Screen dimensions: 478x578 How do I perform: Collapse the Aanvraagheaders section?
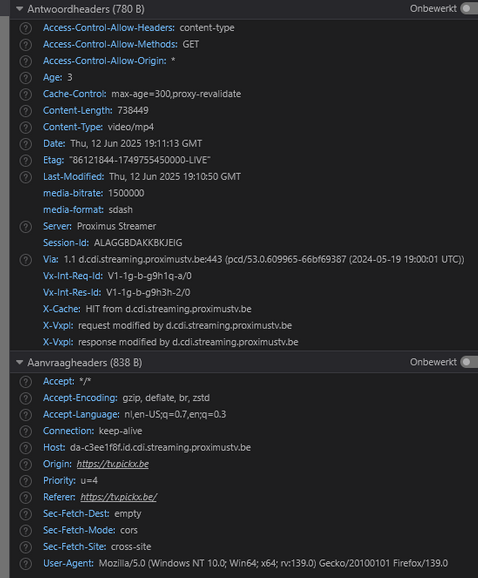coord(19,362)
